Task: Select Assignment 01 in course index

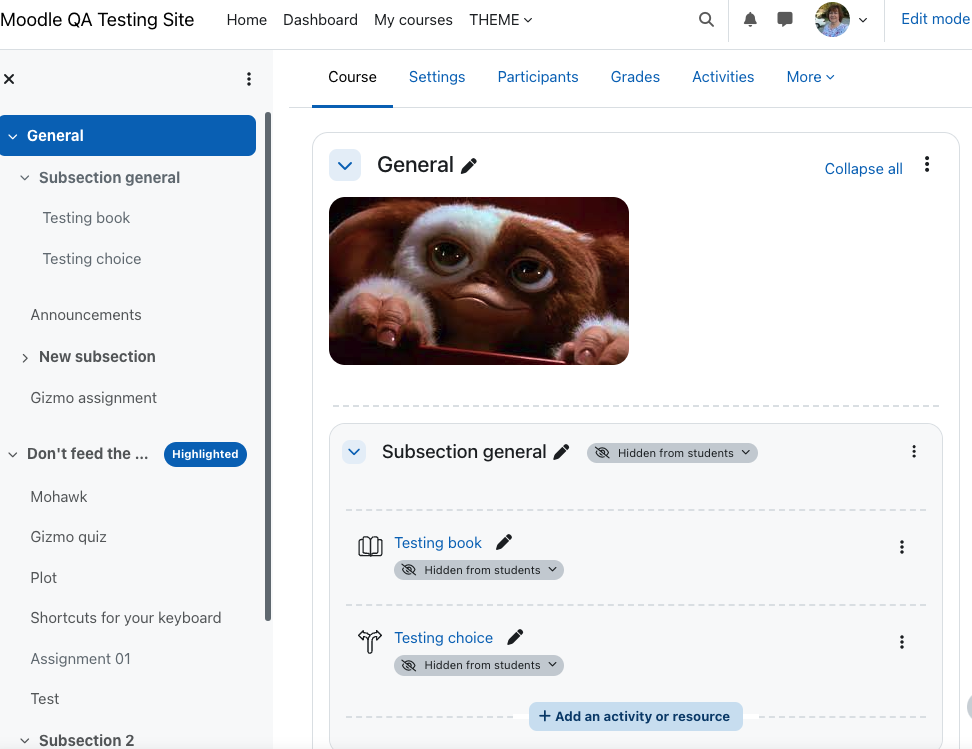Action: tap(81, 658)
